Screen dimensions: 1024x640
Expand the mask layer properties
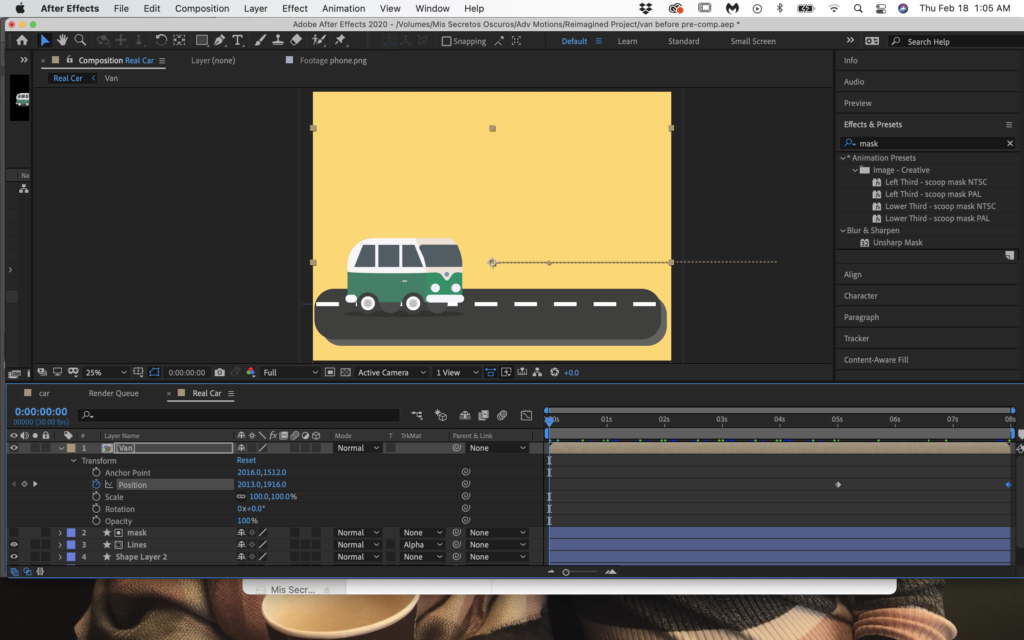(x=60, y=533)
